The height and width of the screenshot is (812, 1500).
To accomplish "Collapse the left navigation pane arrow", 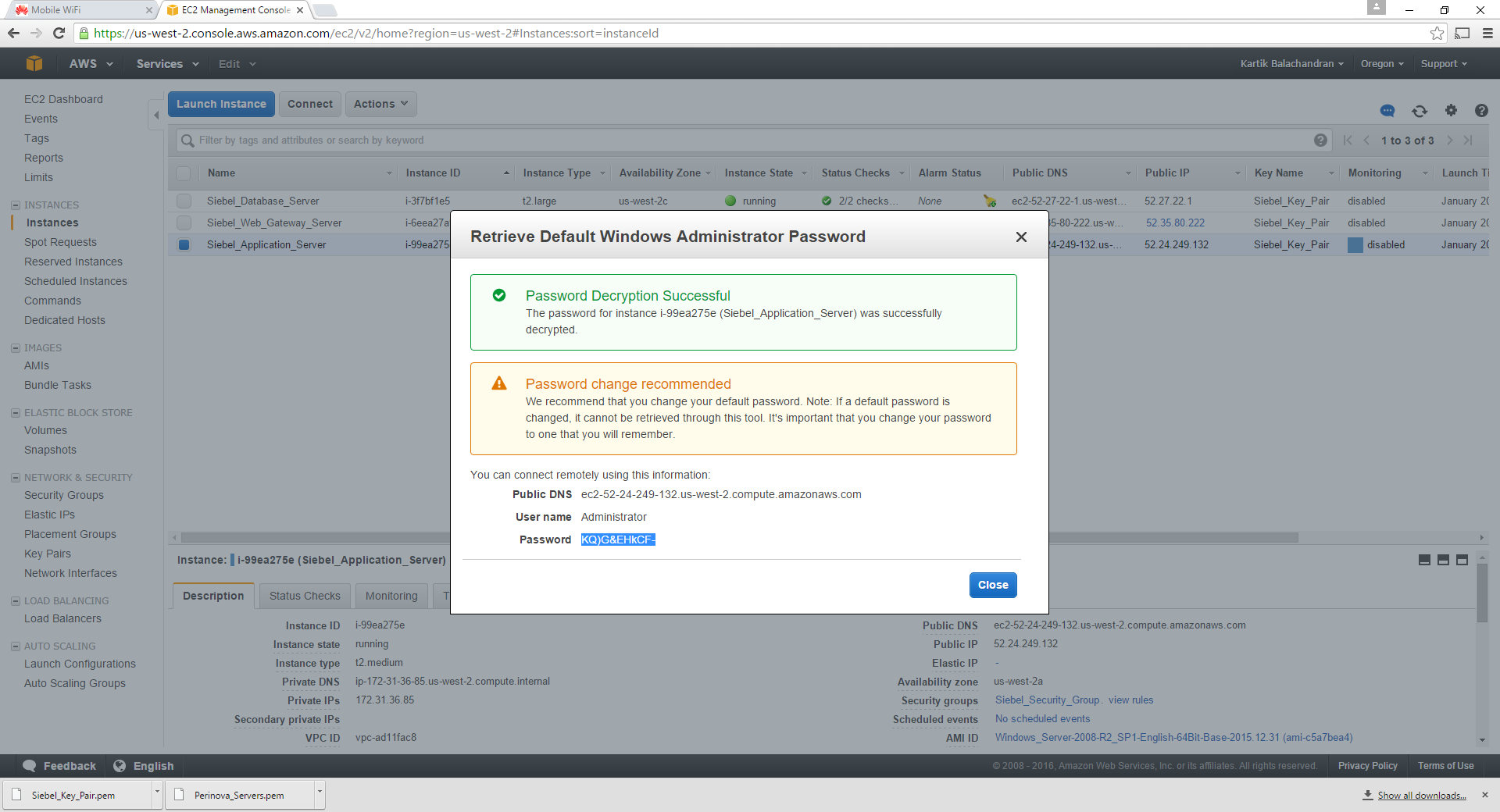I will 156,116.
